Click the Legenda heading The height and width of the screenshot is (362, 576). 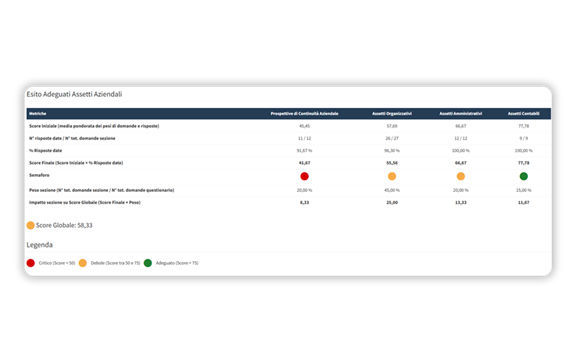(x=40, y=245)
